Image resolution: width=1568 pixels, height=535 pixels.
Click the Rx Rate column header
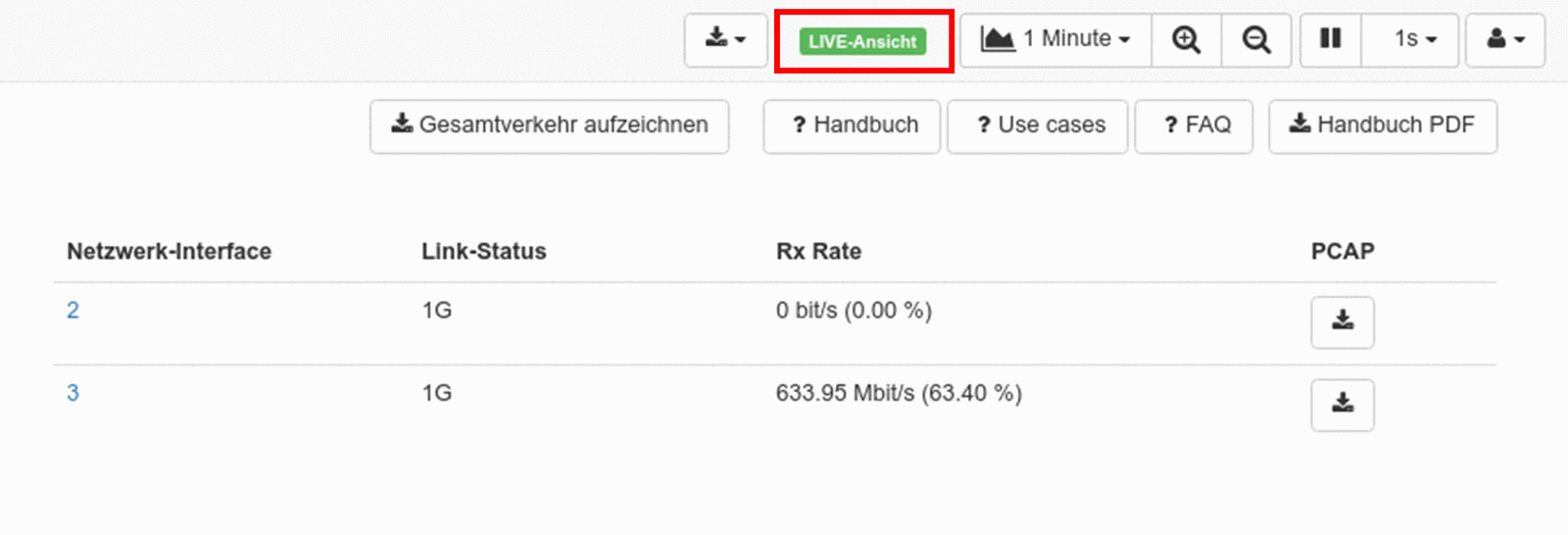[x=818, y=252]
